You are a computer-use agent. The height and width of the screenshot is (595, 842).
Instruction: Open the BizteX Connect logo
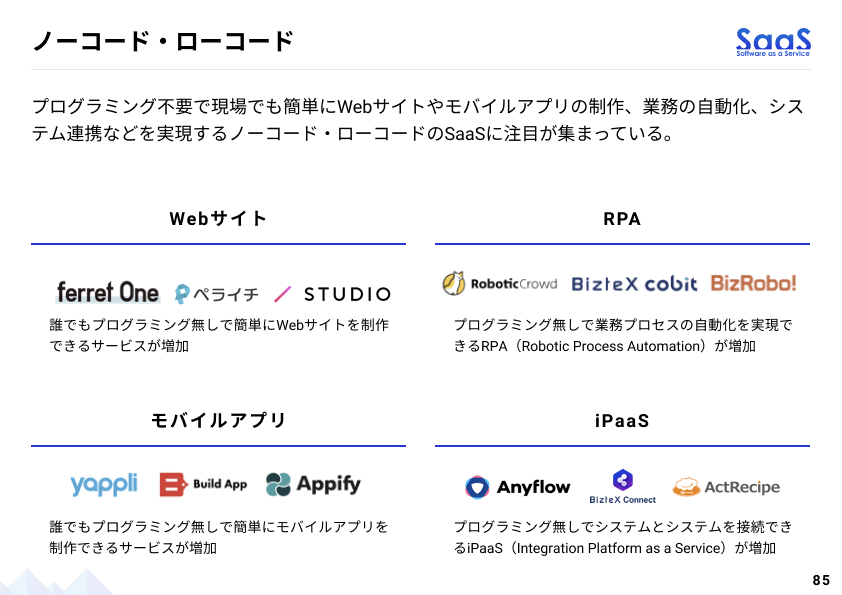click(x=623, y=486)
